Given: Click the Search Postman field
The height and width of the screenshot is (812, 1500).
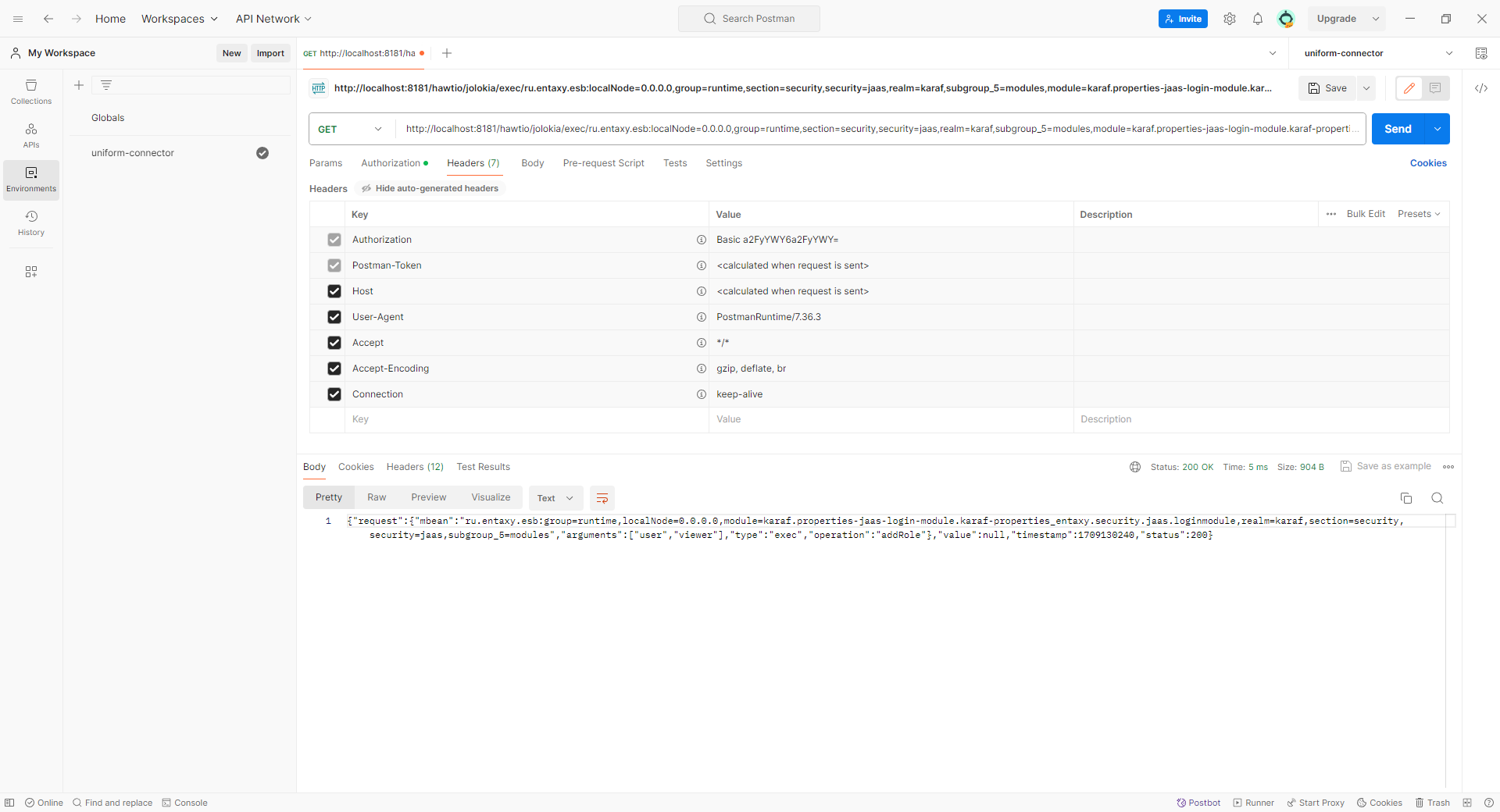Looking at the screenshot, I should 749,19.
